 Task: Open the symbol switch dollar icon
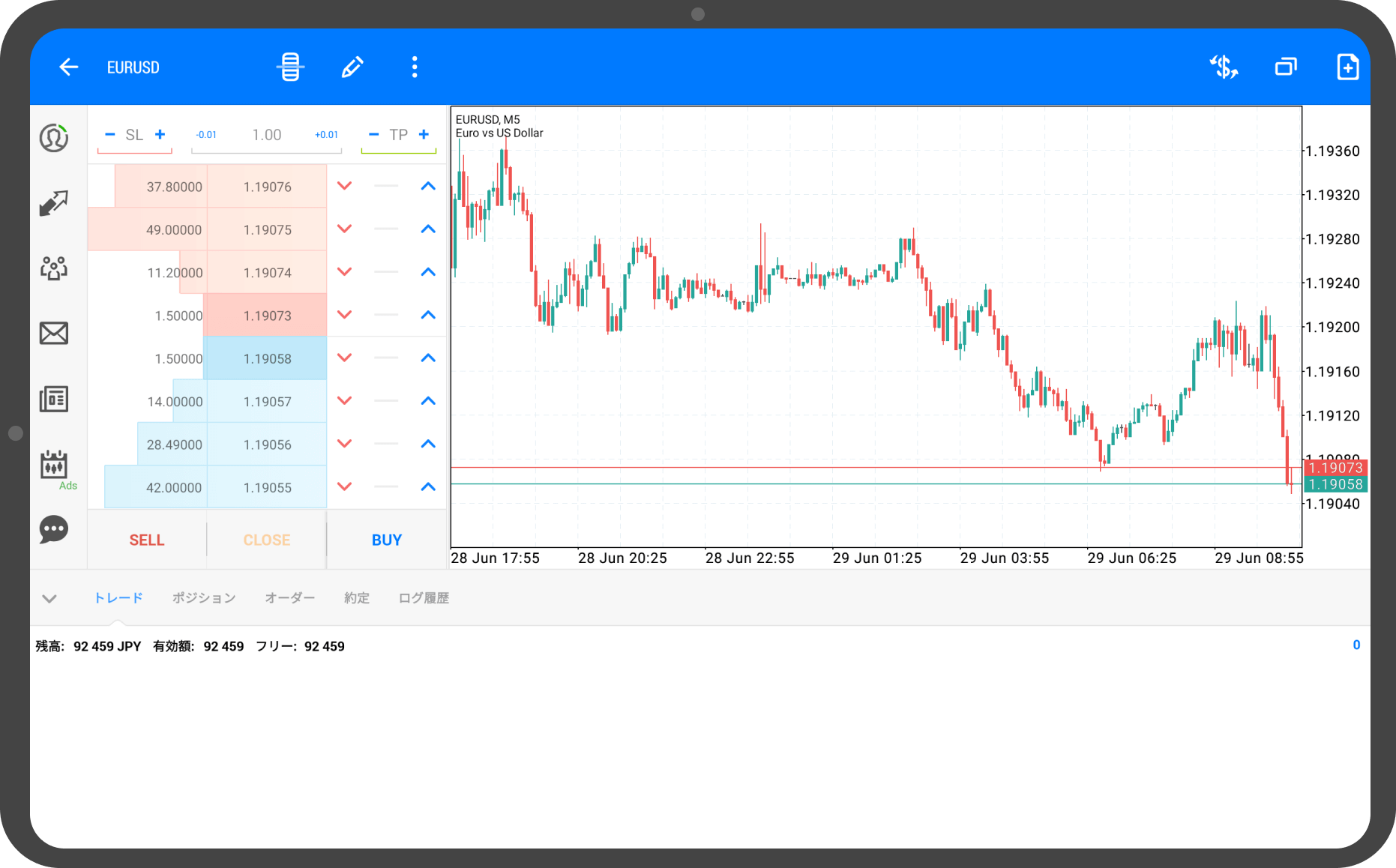(x=1224, y=67)
